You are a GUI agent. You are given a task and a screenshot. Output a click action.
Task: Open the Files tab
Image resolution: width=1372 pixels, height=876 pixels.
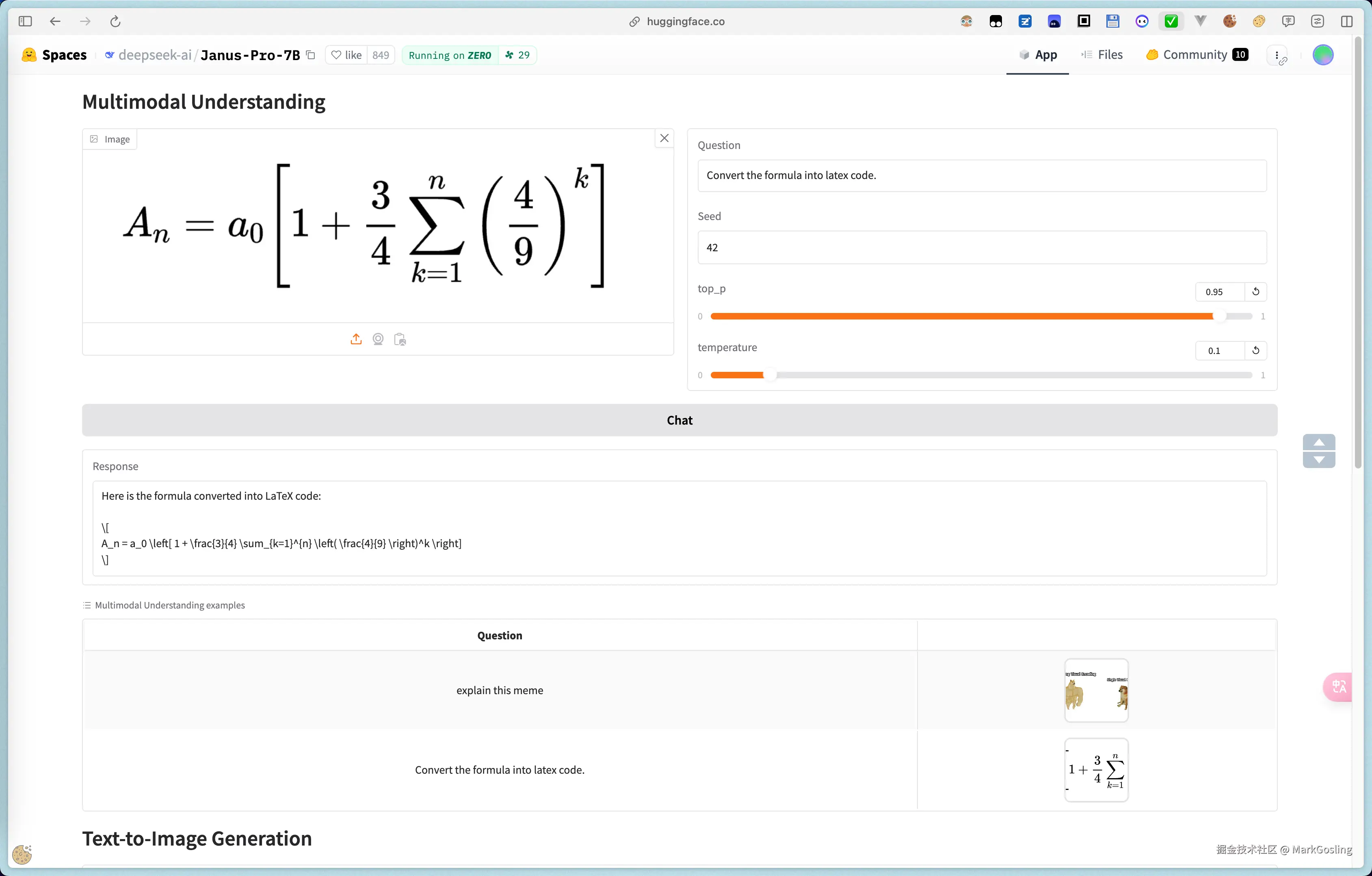[1102, 55]
